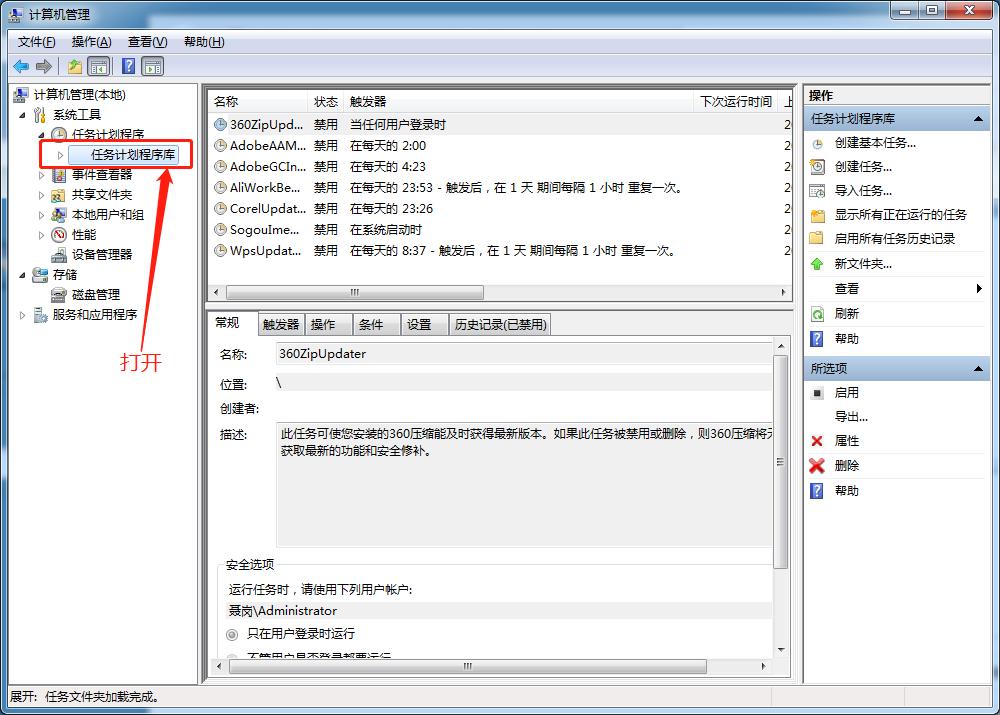Click the 磁盘管理 disk icon in tree
The image size is (1000, 715).
(59, 295)
